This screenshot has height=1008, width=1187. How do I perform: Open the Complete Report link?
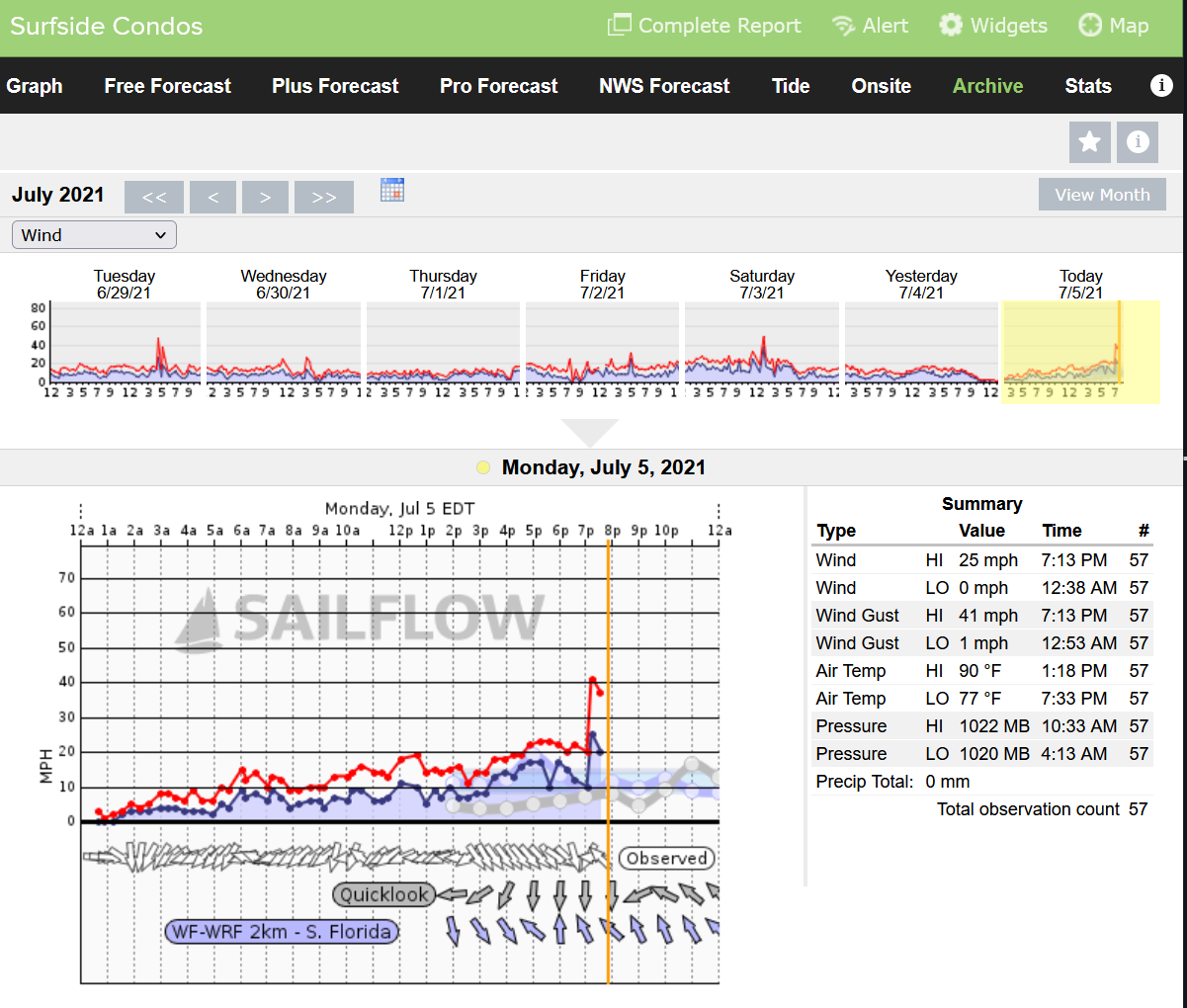tap(704, 26)
